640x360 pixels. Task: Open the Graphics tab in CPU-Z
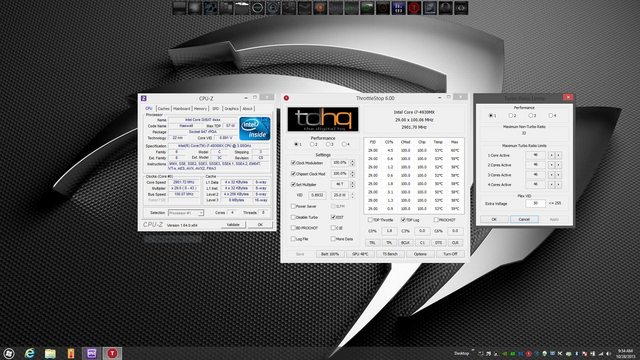point(231,109)
